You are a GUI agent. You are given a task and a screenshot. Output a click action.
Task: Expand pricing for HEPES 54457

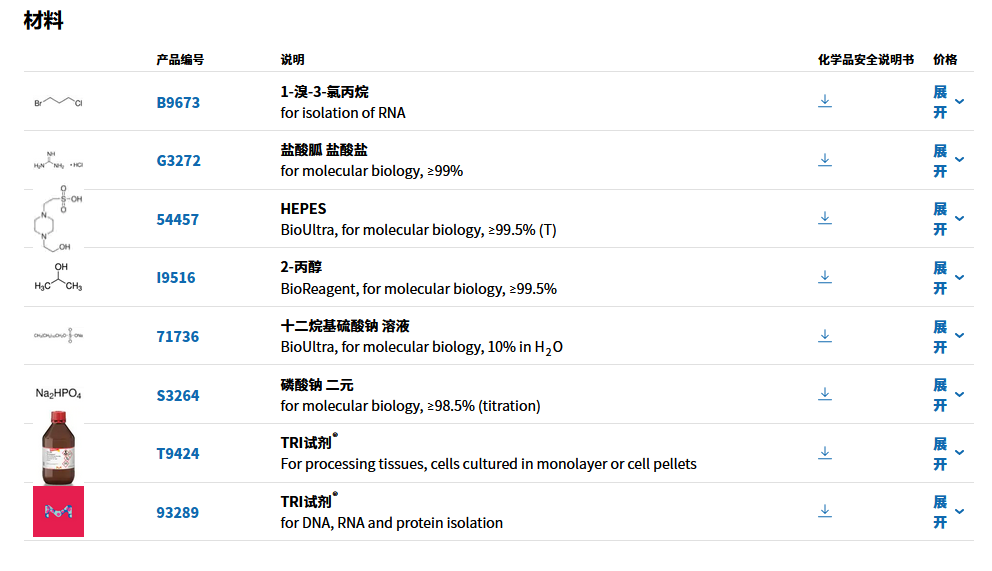point(948,219)
